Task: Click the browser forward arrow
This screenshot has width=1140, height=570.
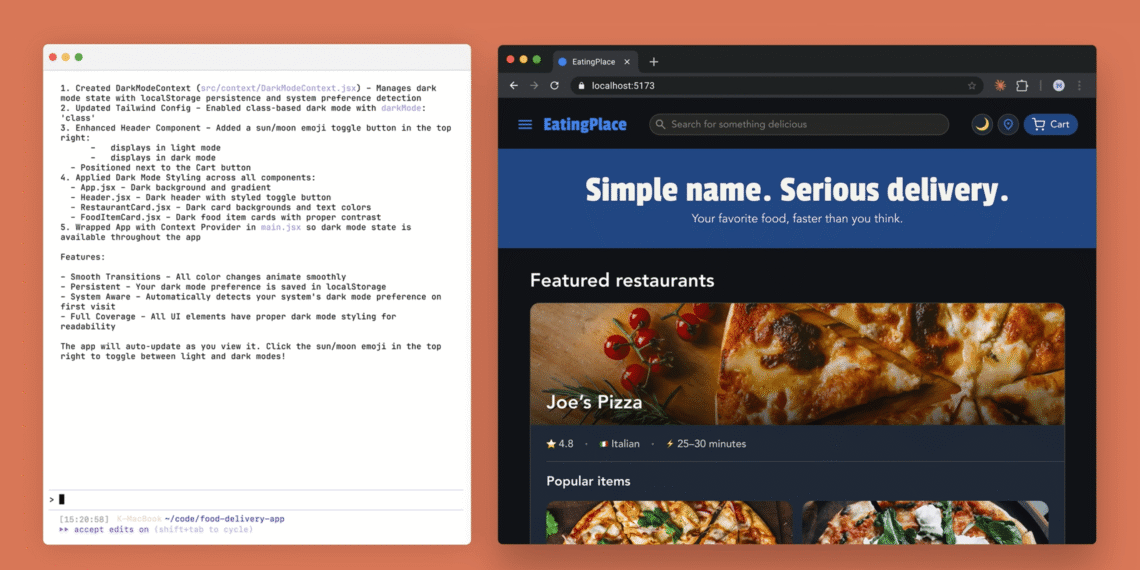Action: pos(534,86)
